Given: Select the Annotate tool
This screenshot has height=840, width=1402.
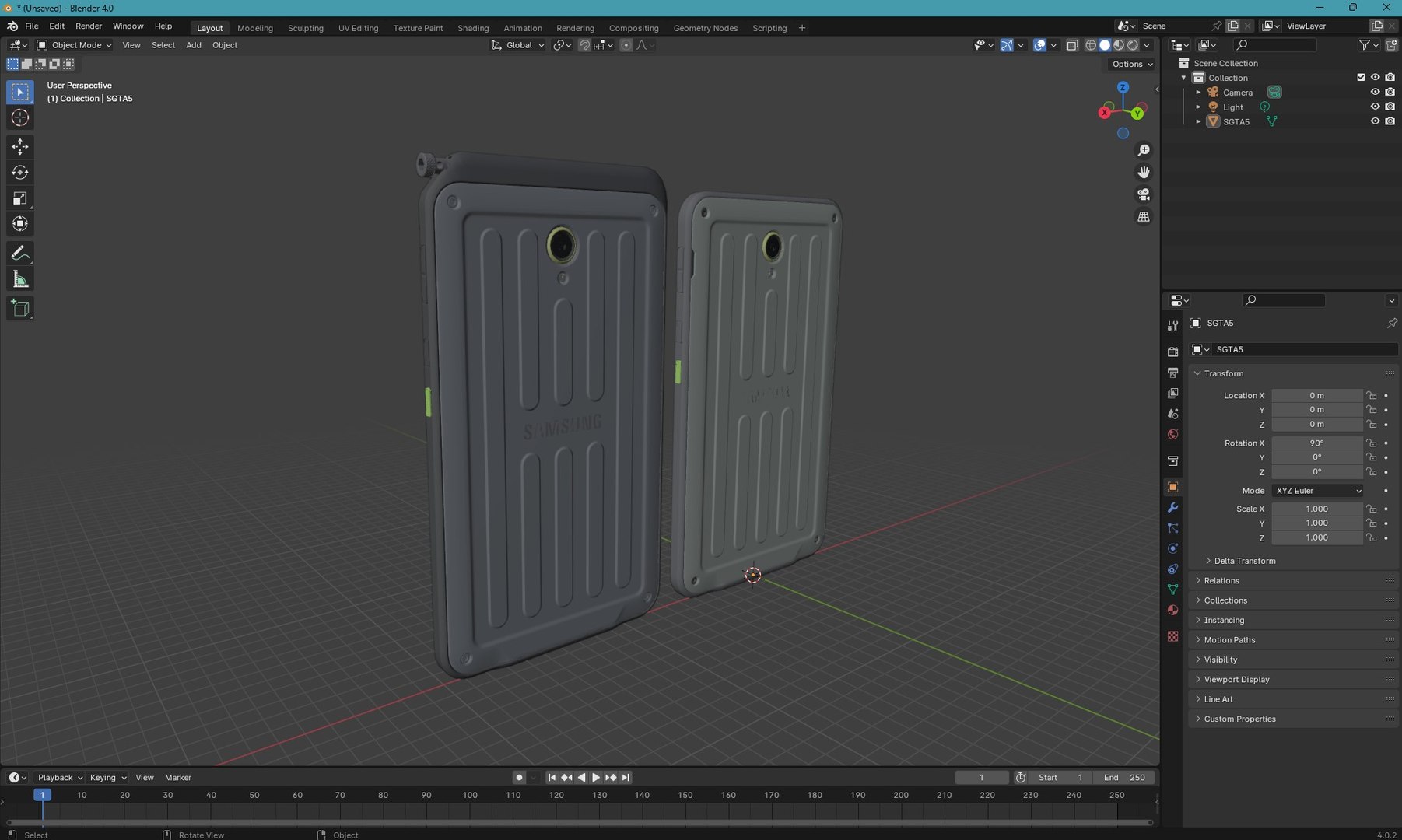Looking at the screenshot, I should pyautogui.click(x=20, y=254).
